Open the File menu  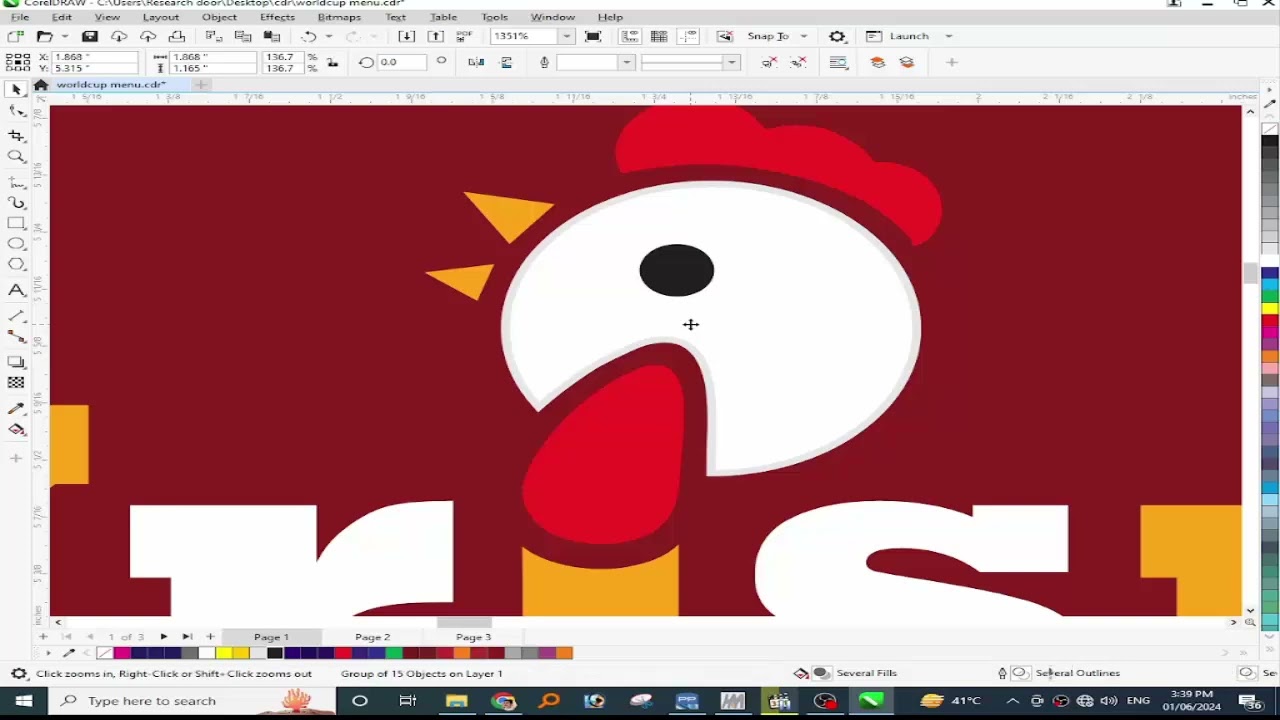click(x=19, y=17)
